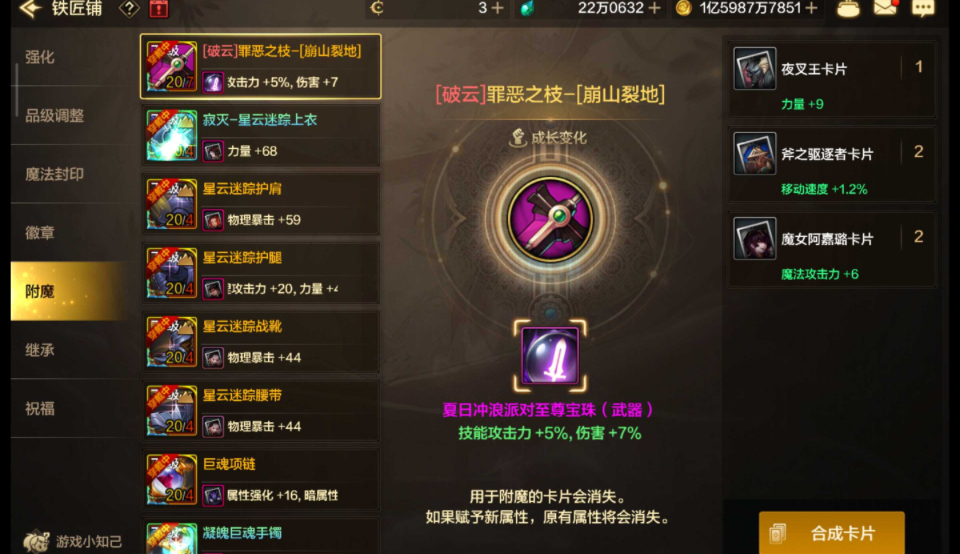The height and width of the screenshot is (554, 960).
Task: Open the chat bubble icon
Action: (x=923, y=9)
